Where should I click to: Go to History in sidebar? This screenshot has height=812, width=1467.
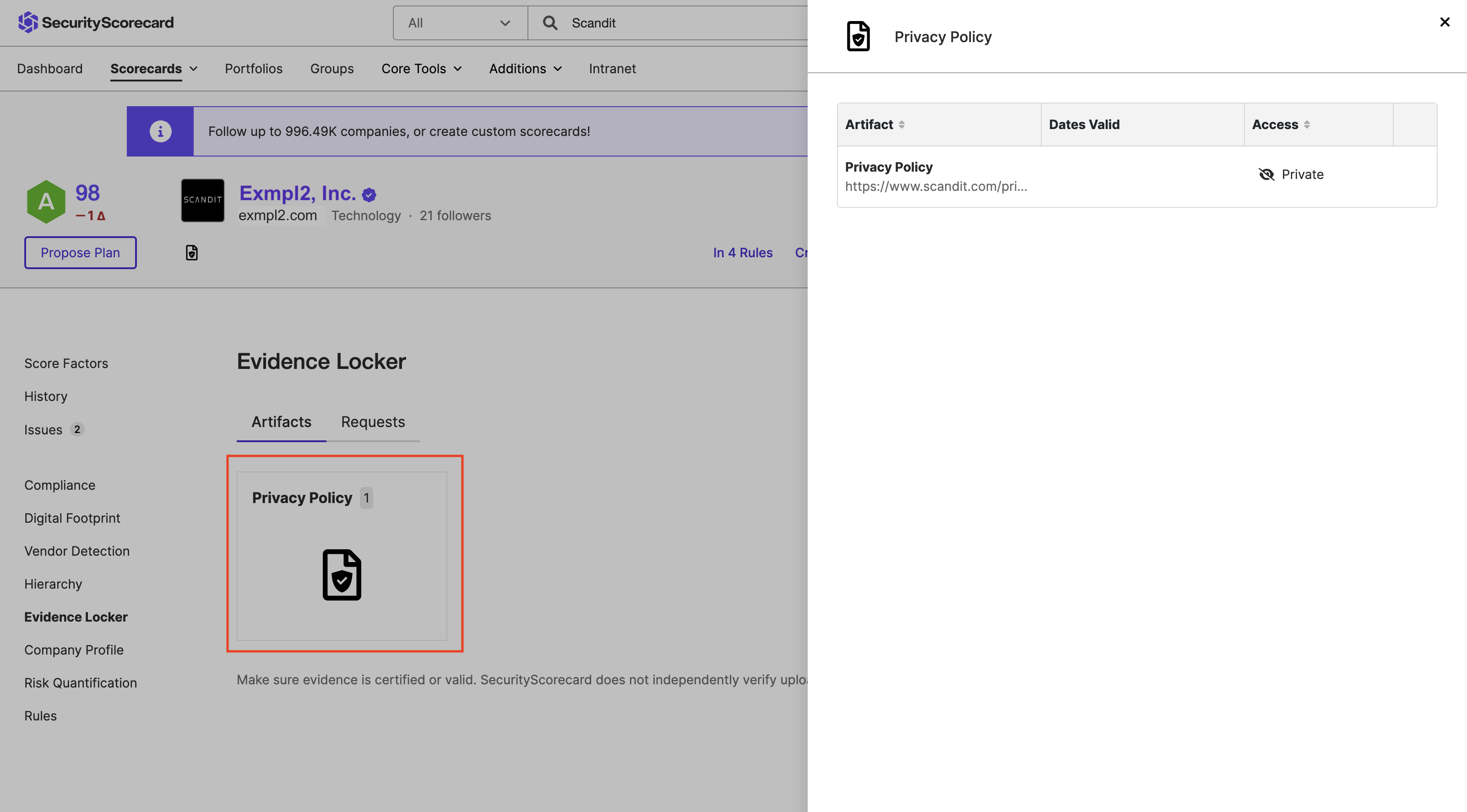(46, 396)
